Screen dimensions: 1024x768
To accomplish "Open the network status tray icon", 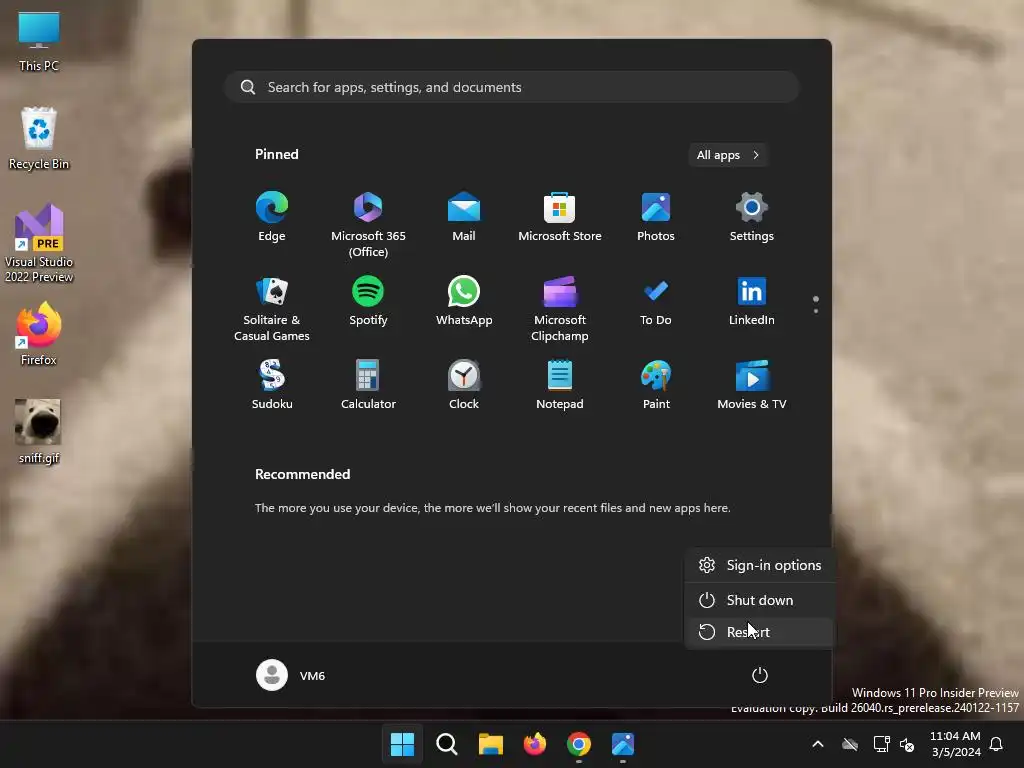I will 882,744.
